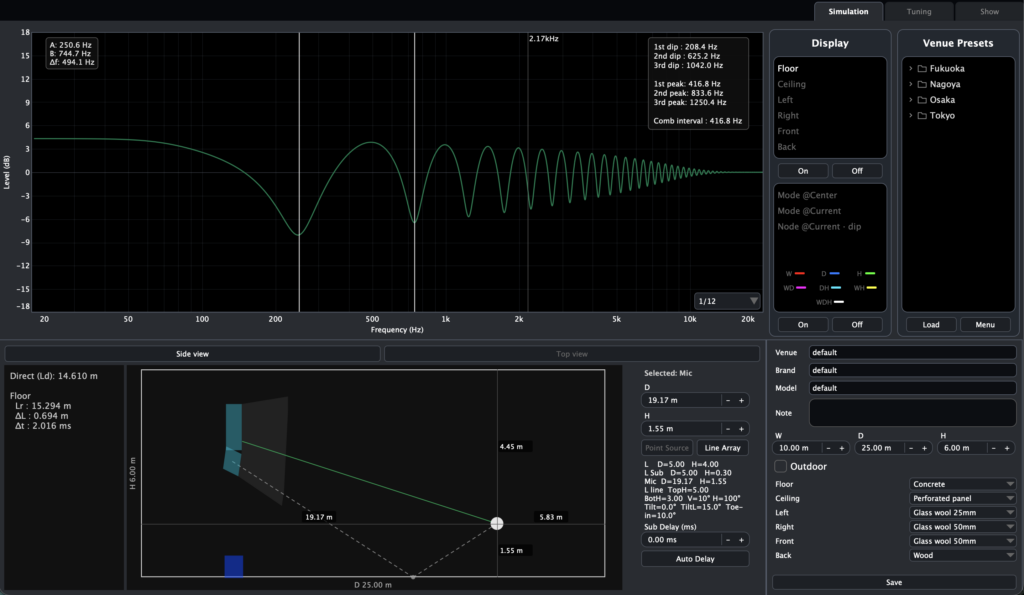Switch to Side view
The height and width of the screenshot is (595, 1024).
tap(192, 354)
